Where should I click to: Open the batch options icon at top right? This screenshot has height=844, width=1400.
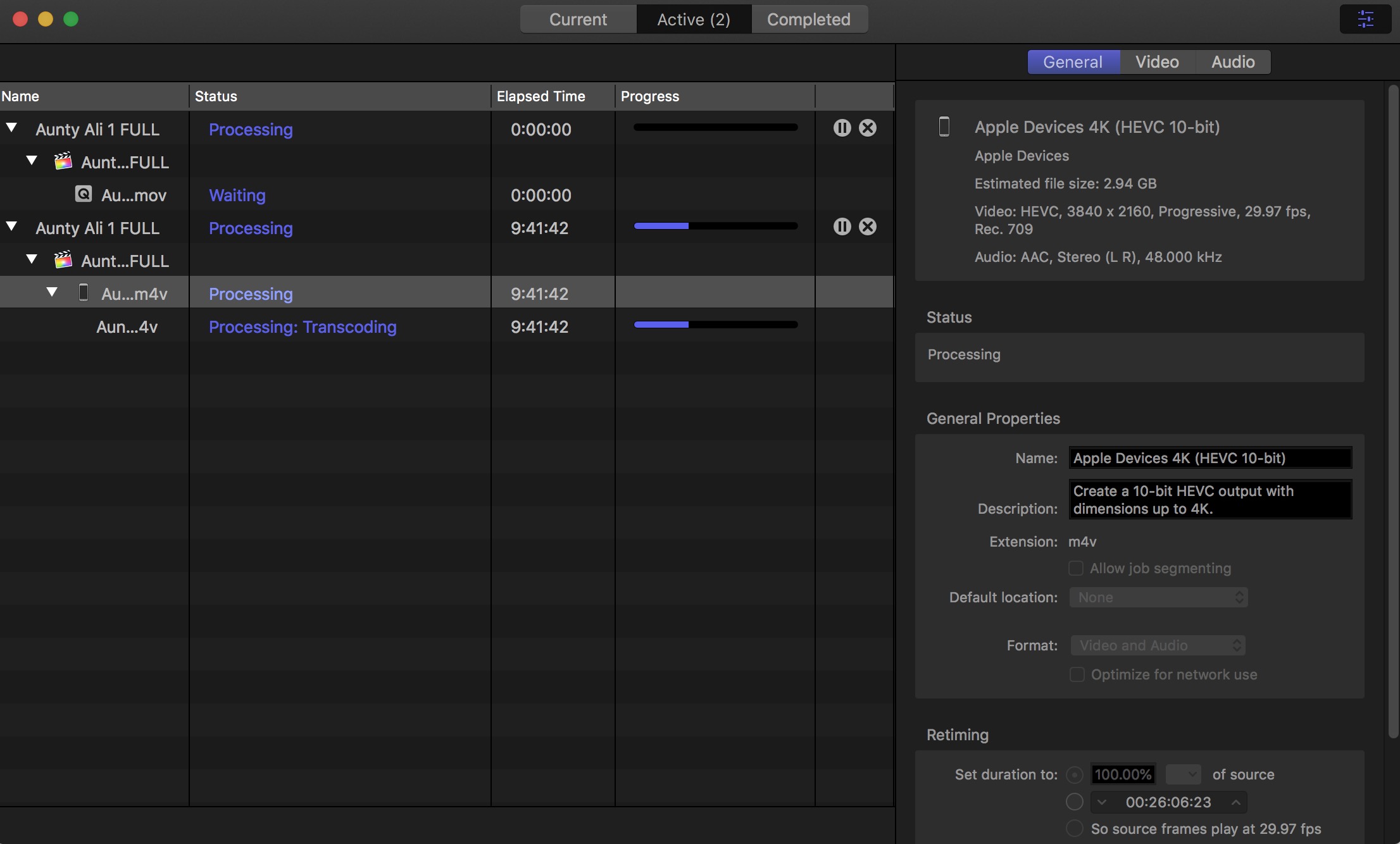tap(1365, 19)
